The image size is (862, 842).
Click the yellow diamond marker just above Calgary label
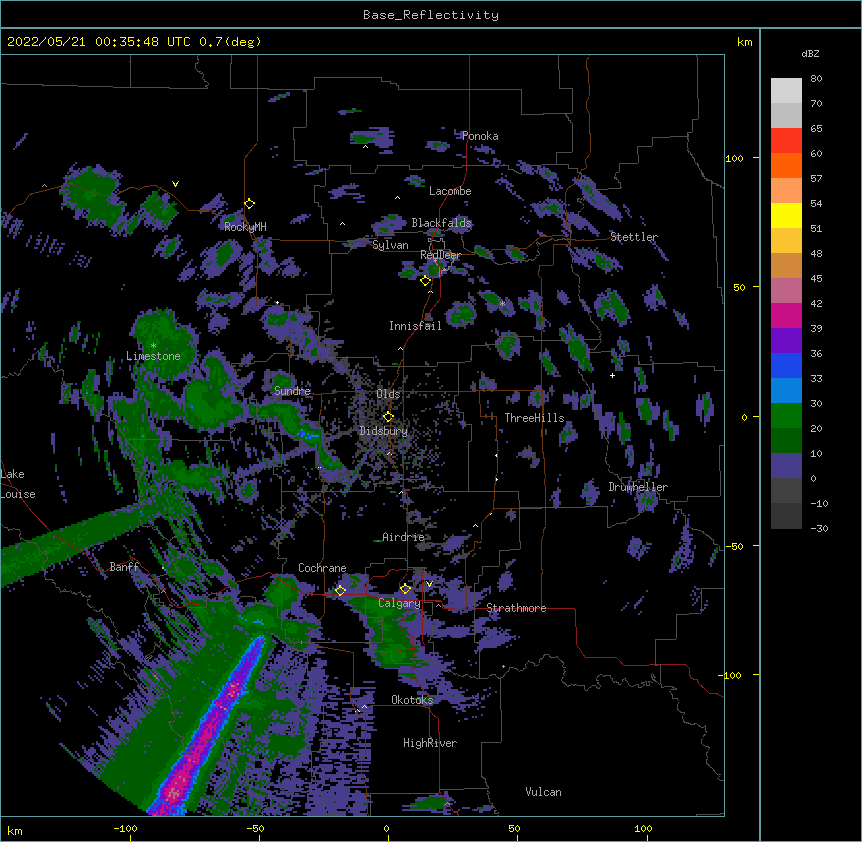[x=405, y=589]
